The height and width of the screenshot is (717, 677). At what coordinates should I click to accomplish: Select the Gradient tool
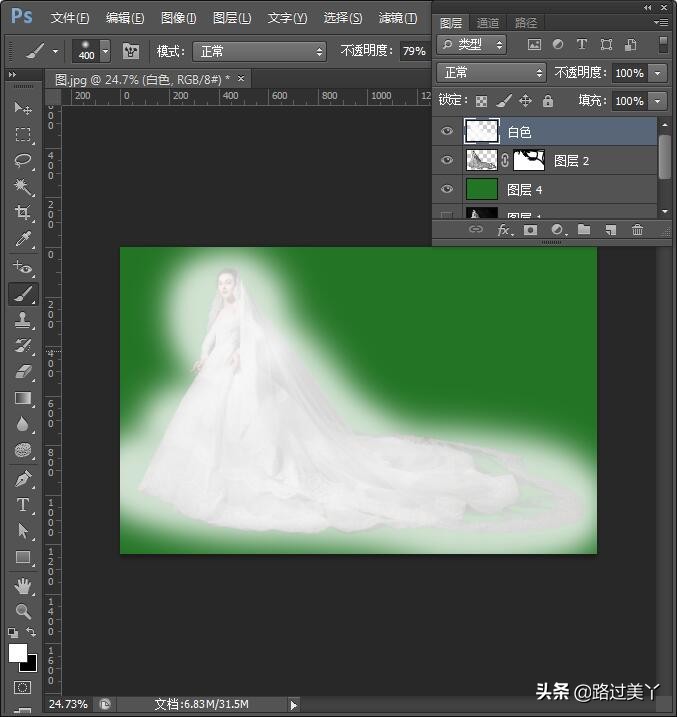click(x=22, y=398)
